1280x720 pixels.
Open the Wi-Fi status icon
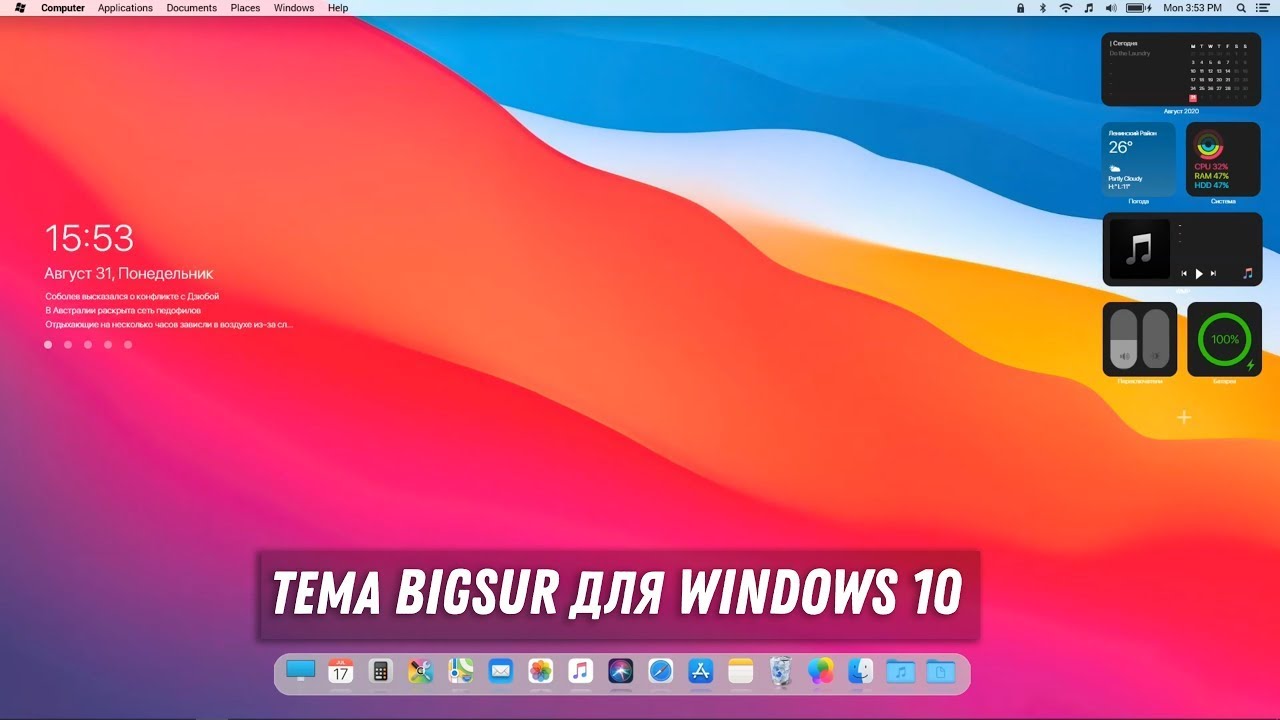[x=1065, y=8]
